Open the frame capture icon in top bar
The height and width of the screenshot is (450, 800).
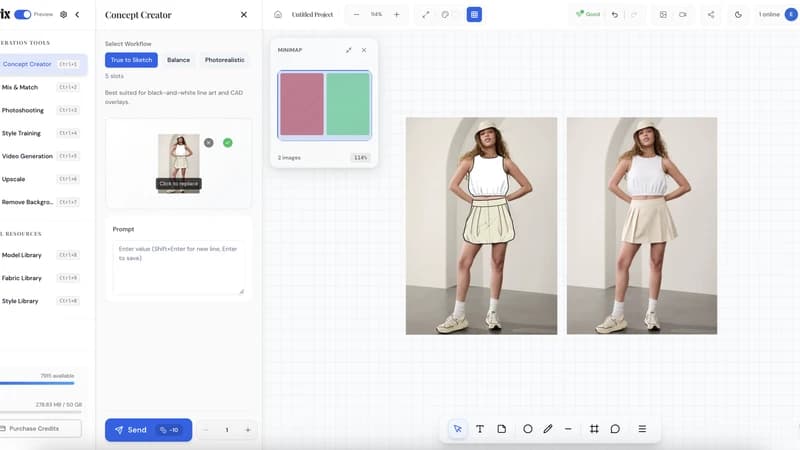point(663,14)
